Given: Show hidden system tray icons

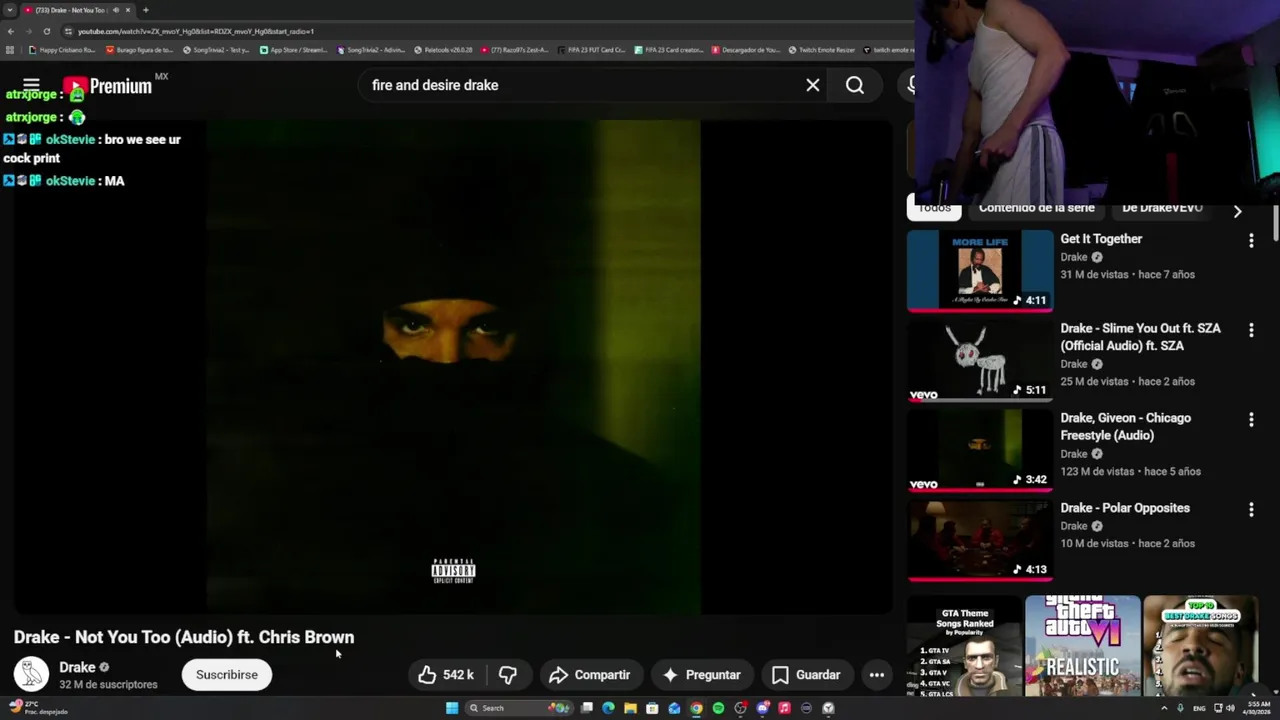Looking at the screenshot, I should click(x=1163, y=708).
